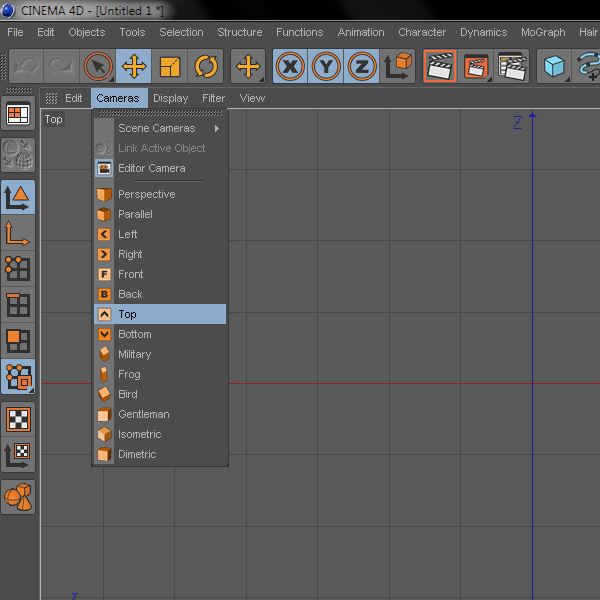Viewport: 600px width, 600px height.
Task: Open the Character menu
Action: coord(422,32)
